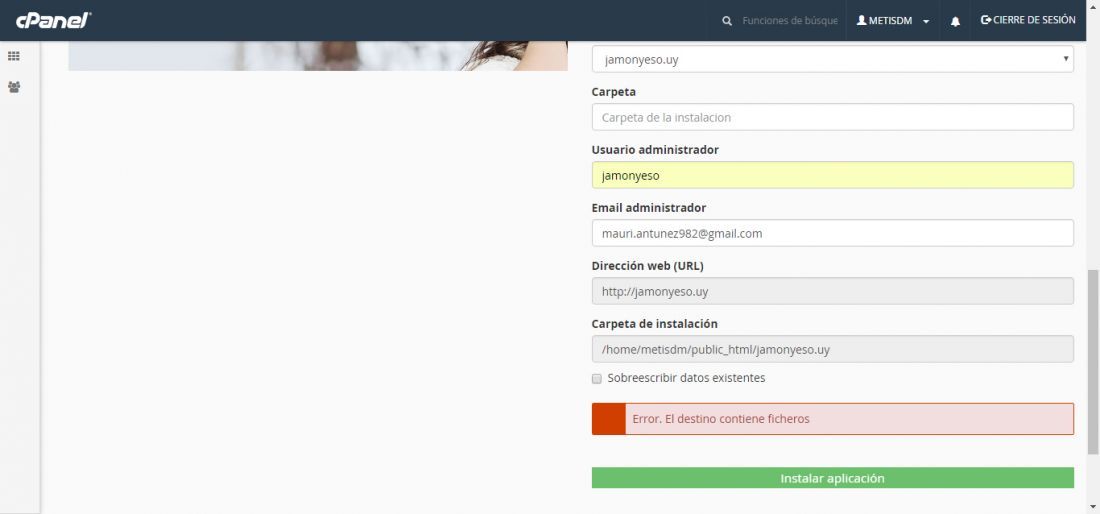The image size is (1100, 514).
Task: Click the Email administrador field
Action: pos(833,234)
